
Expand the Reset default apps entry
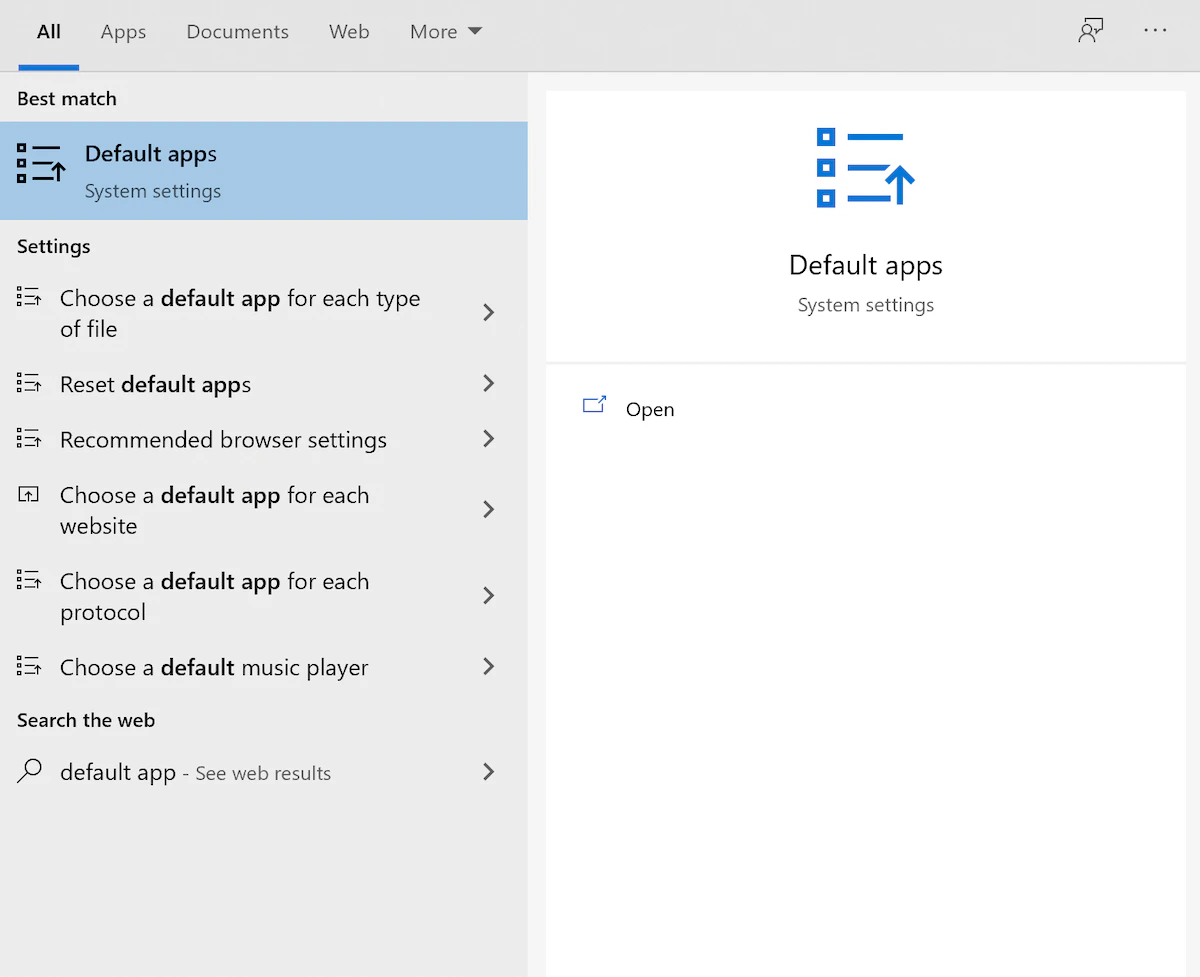coord(489,383)
